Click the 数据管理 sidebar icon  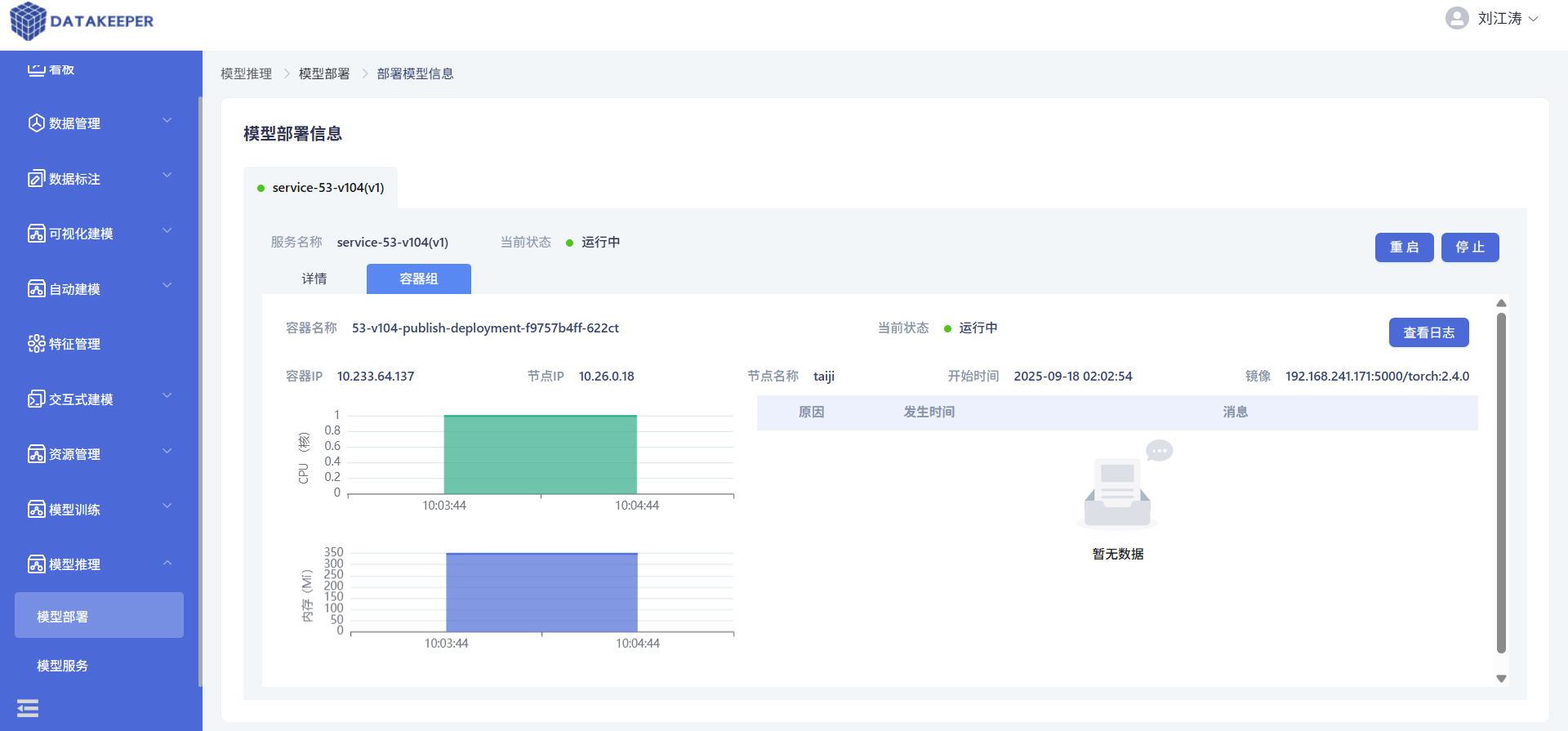36,123
